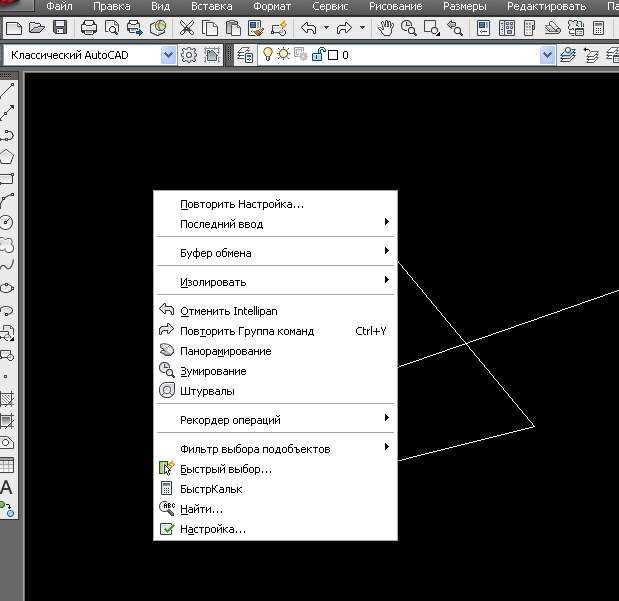Select the Text tool letter A
This screenshot has height=601, width=619.
pos(6,488)
